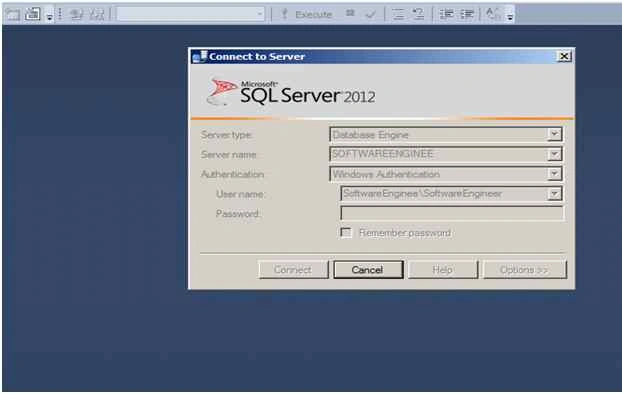622x394 pixels.
Task: Expand the User name dropdown
Action: click(x=555, y=194)
